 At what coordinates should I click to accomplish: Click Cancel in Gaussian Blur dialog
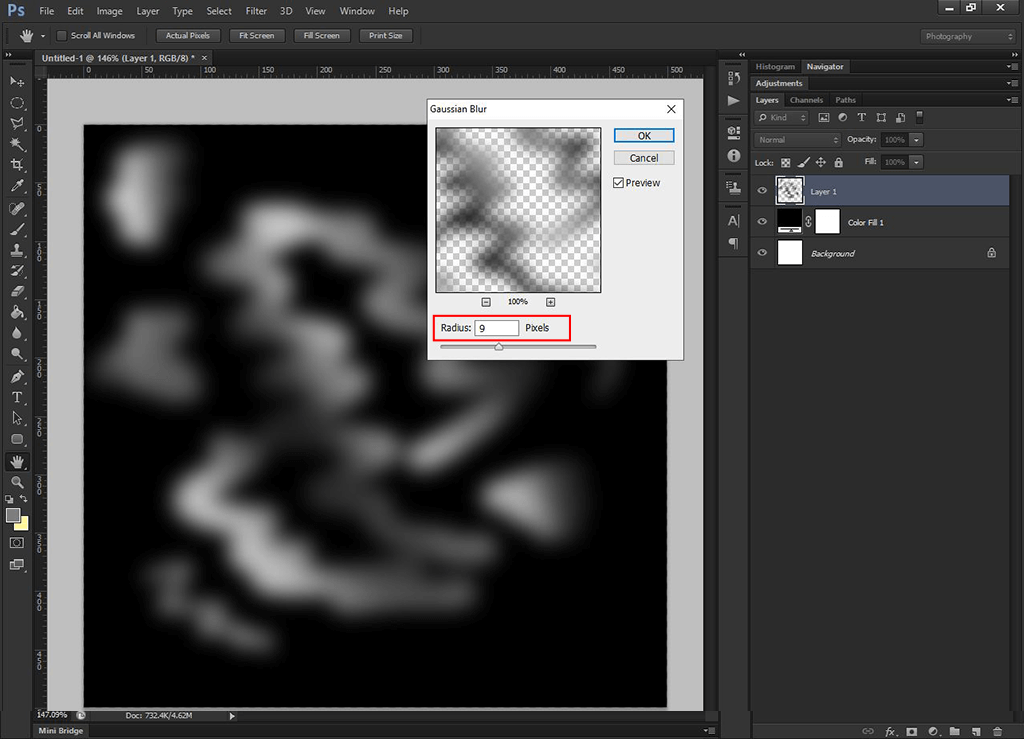pyautogui.click(x=644, y=158)
